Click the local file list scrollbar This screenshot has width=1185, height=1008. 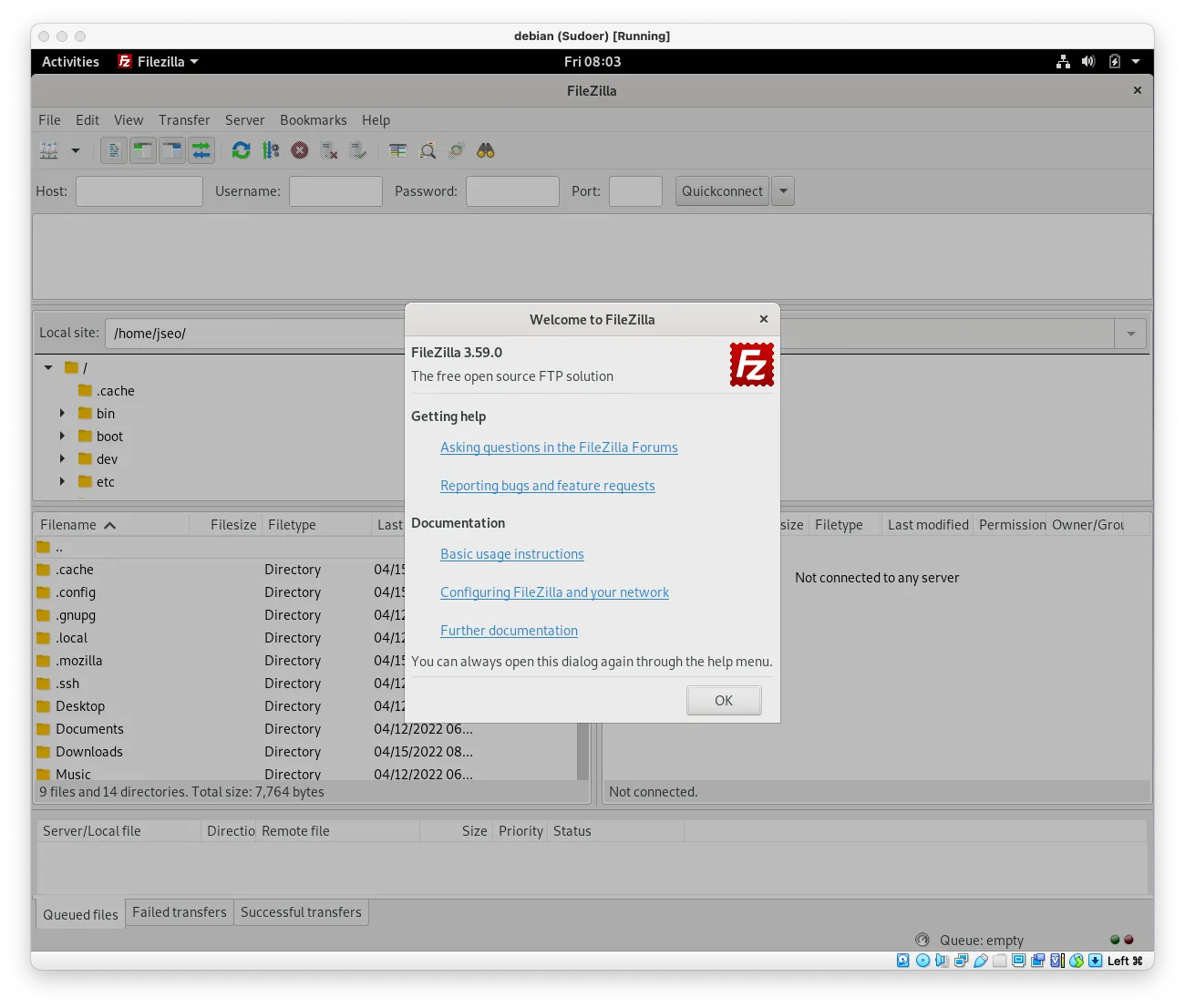coord(582,751)
